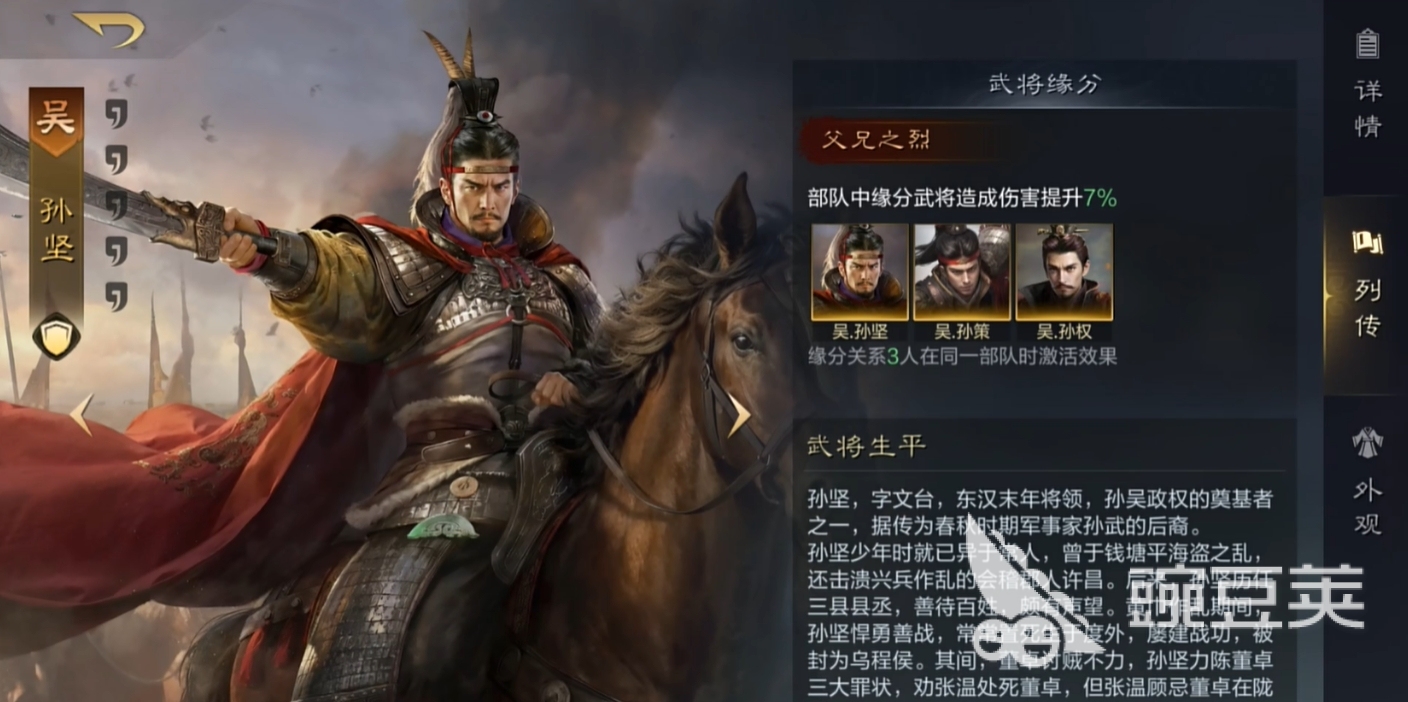Click the 列传 book icon
1408x702 pixels.
[x=1367, y=242]
